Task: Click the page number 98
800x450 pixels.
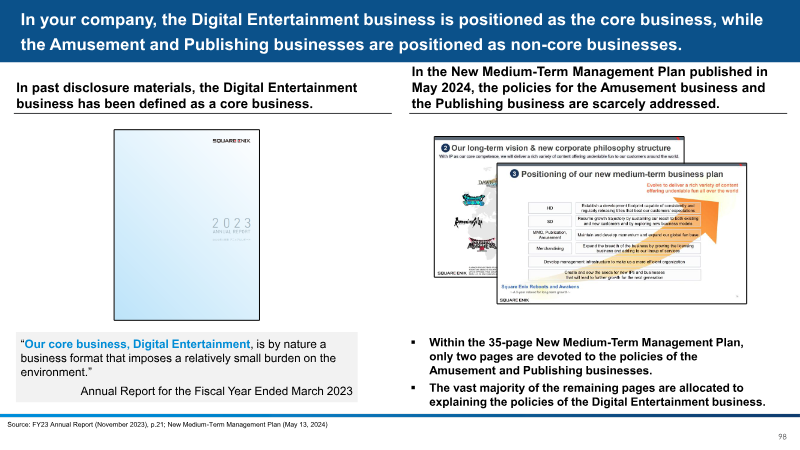Action: point(782,437)
